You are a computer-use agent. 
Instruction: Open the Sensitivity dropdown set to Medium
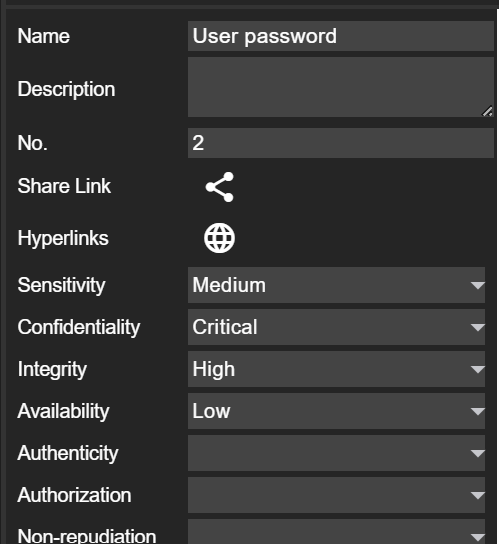(x=336, y=285)
